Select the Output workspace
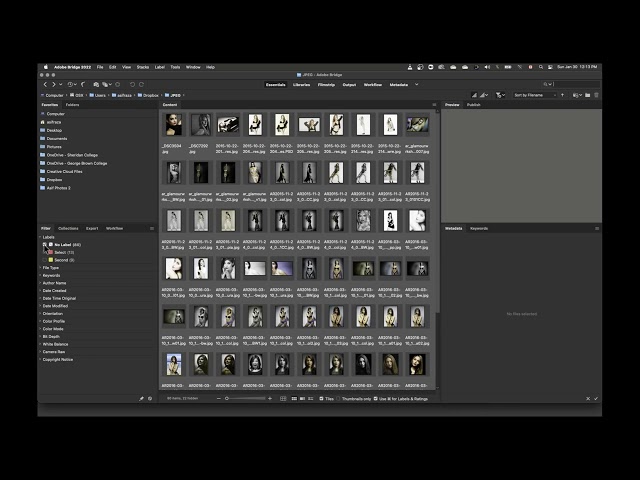640x480 pixels. (x=349, y=84)
